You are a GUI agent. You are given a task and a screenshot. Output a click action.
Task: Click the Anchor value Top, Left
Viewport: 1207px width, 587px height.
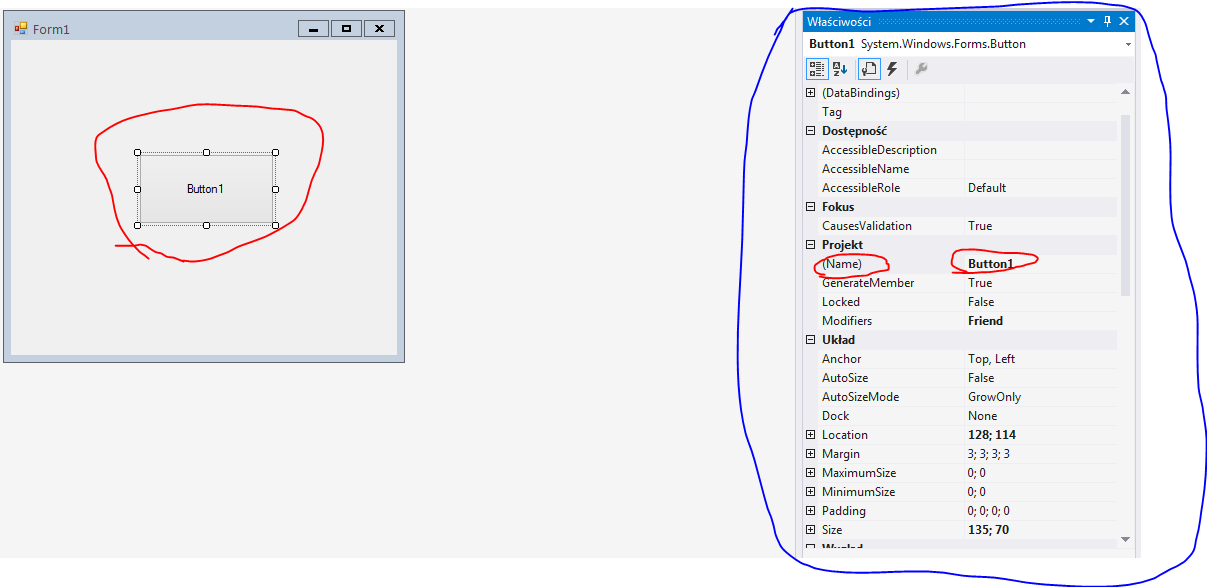pyautogui.click(x=992, y=359)
